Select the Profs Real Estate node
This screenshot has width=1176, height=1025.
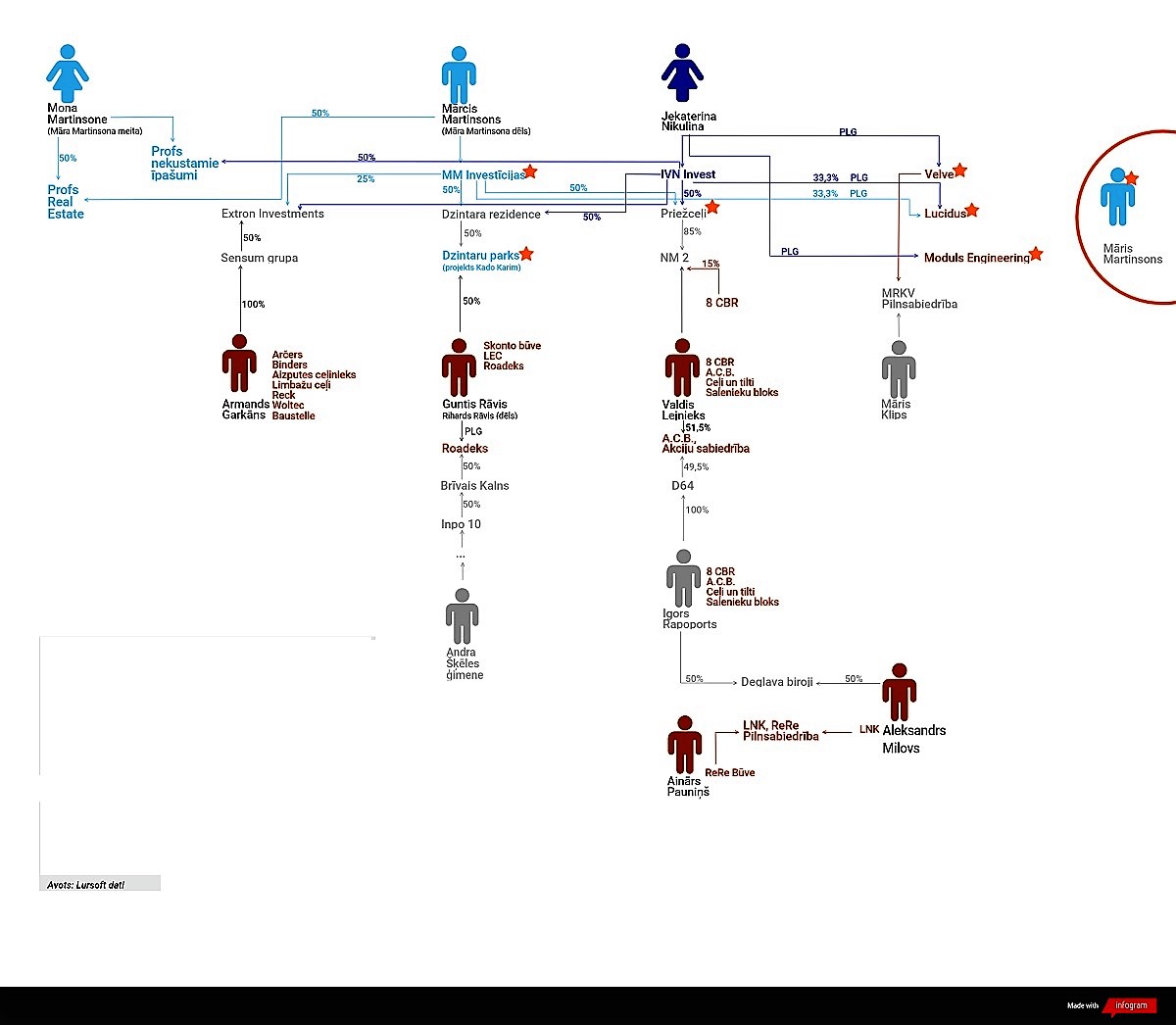[66, 202]
